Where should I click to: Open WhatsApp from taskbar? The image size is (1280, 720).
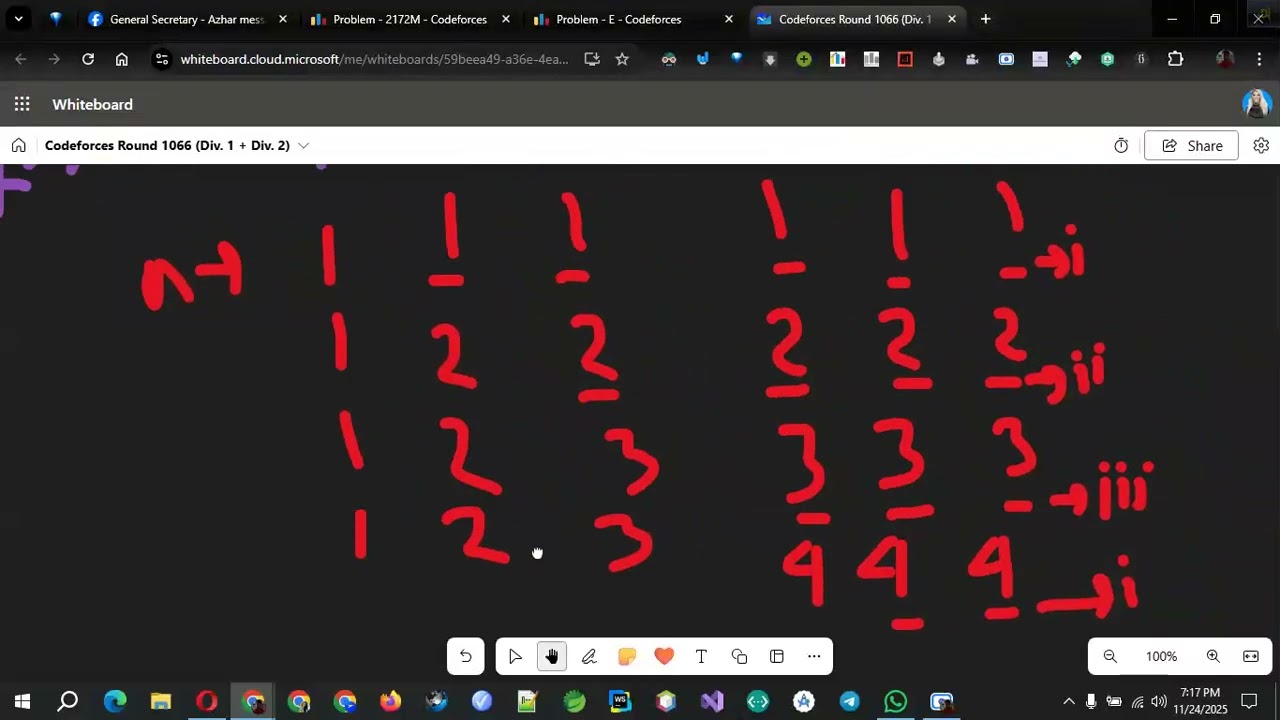pos(895,701)
